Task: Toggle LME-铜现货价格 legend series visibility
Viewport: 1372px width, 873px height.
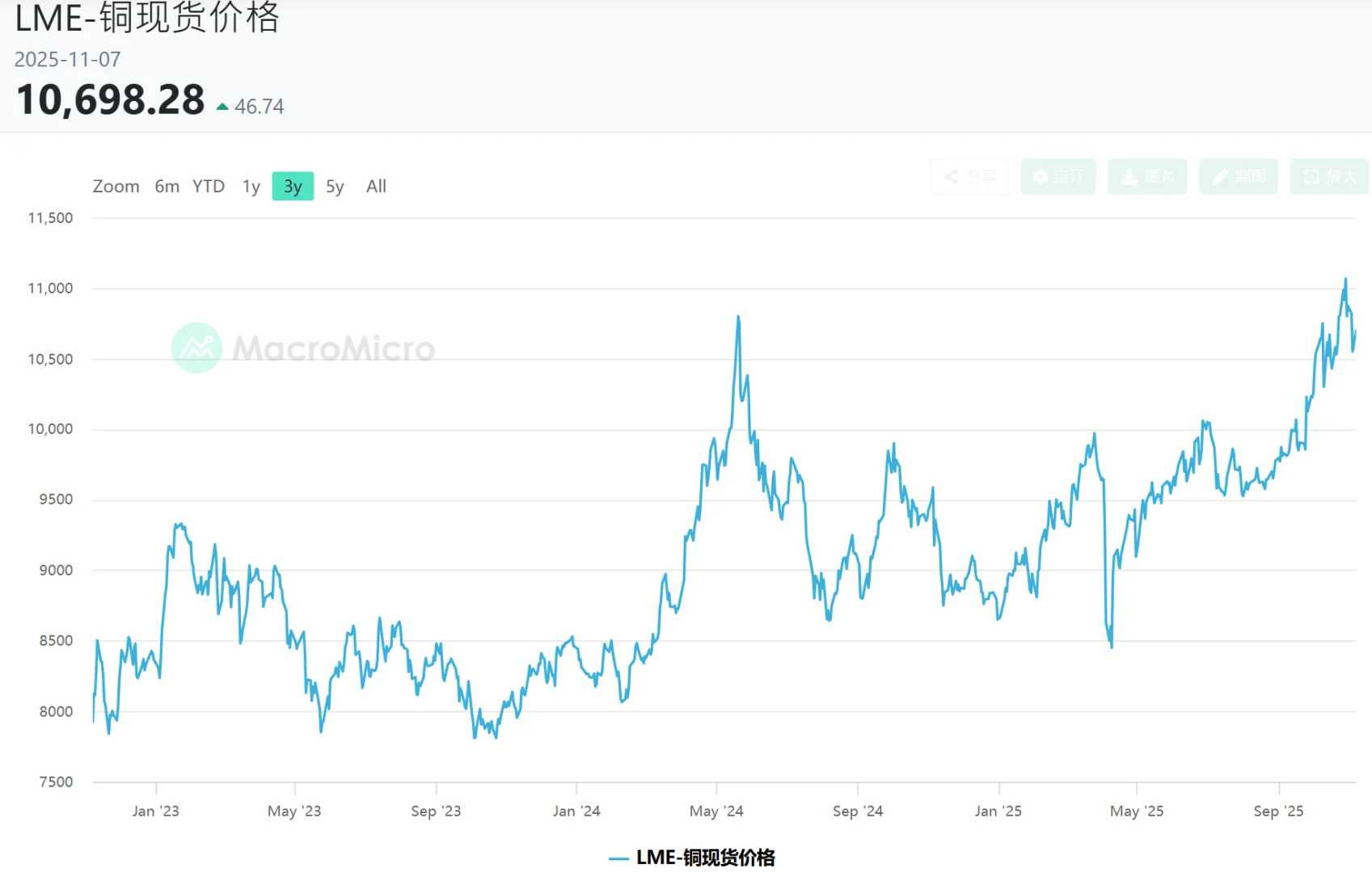Action: pyautogui.click(x=705, y=858)
